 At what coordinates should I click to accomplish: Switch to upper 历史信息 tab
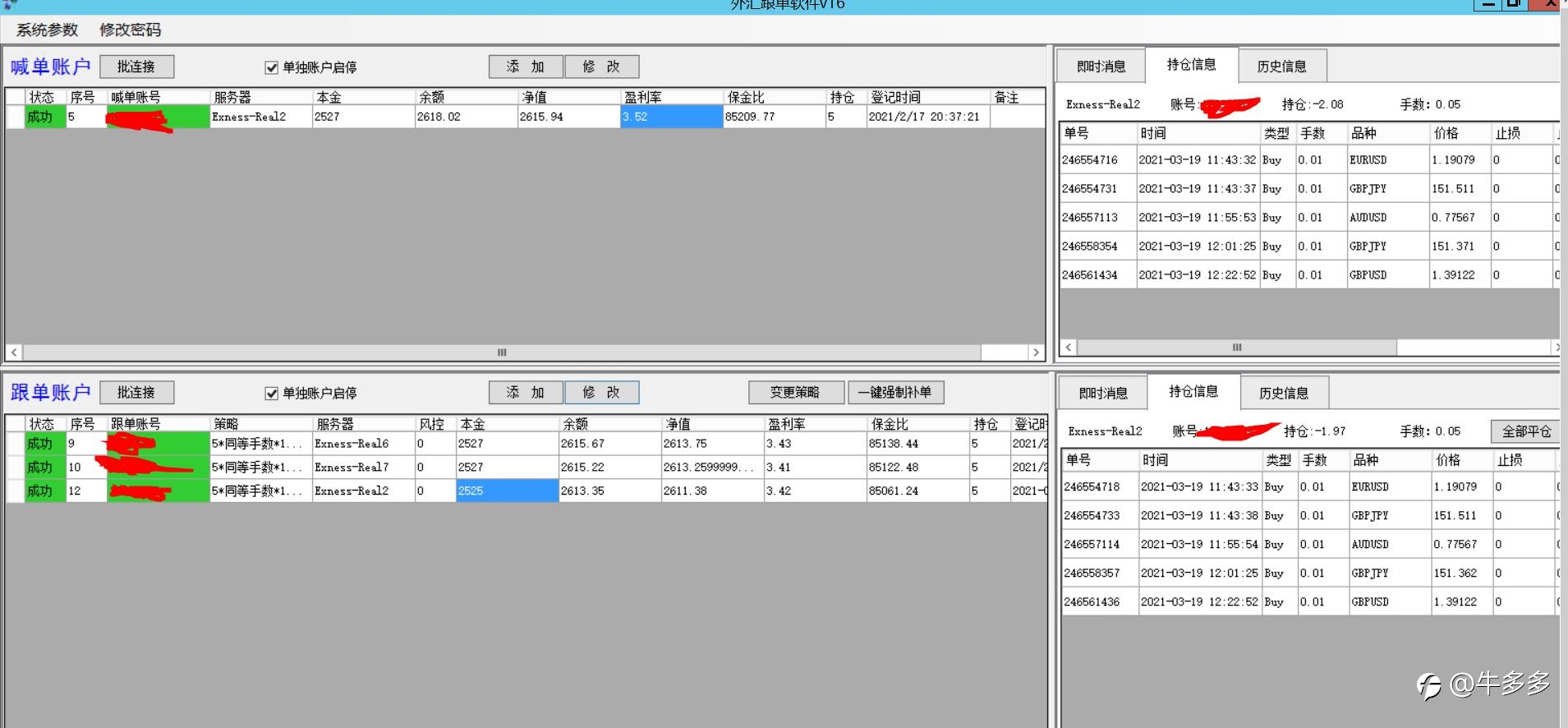pos(1281,67)
